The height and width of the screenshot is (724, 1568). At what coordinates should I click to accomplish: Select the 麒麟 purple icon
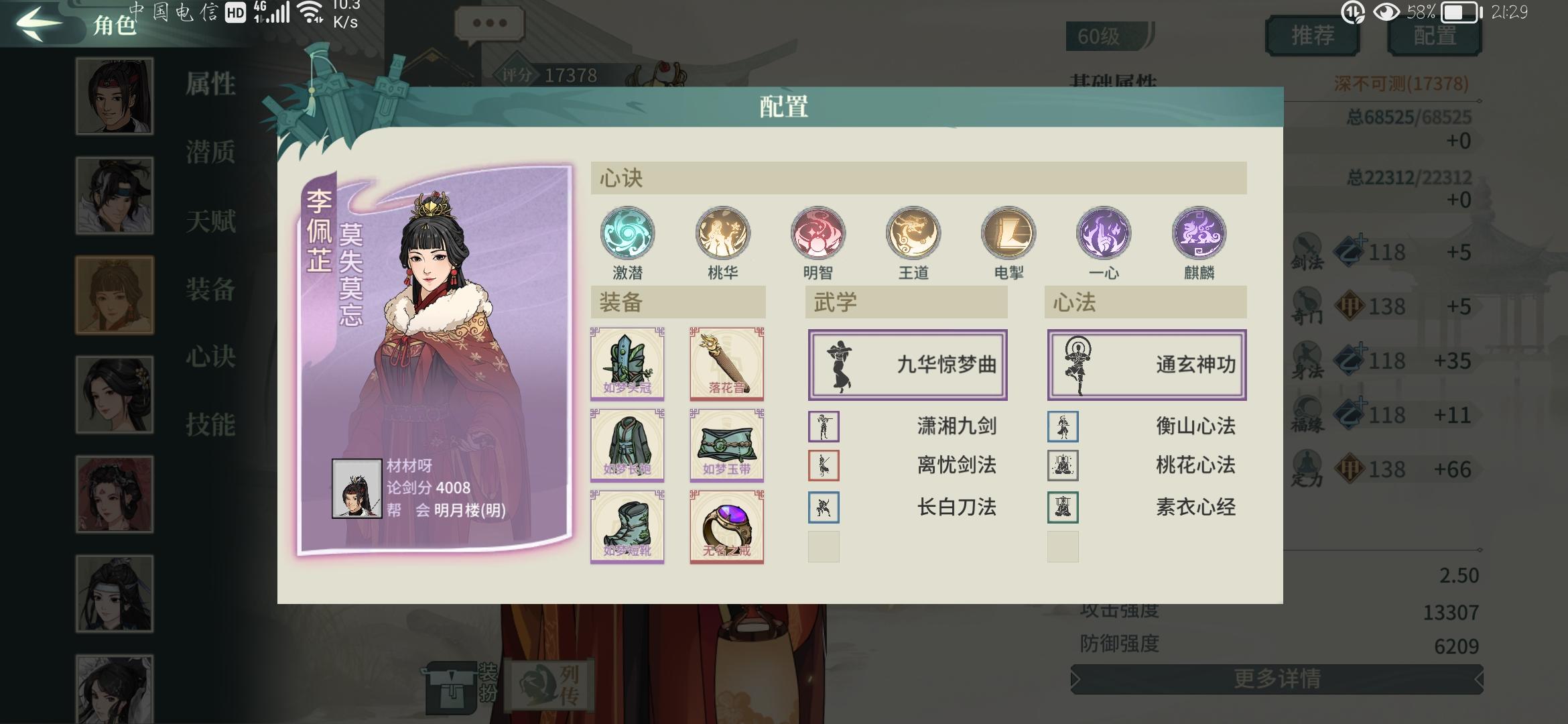[x=1199, y=233]
